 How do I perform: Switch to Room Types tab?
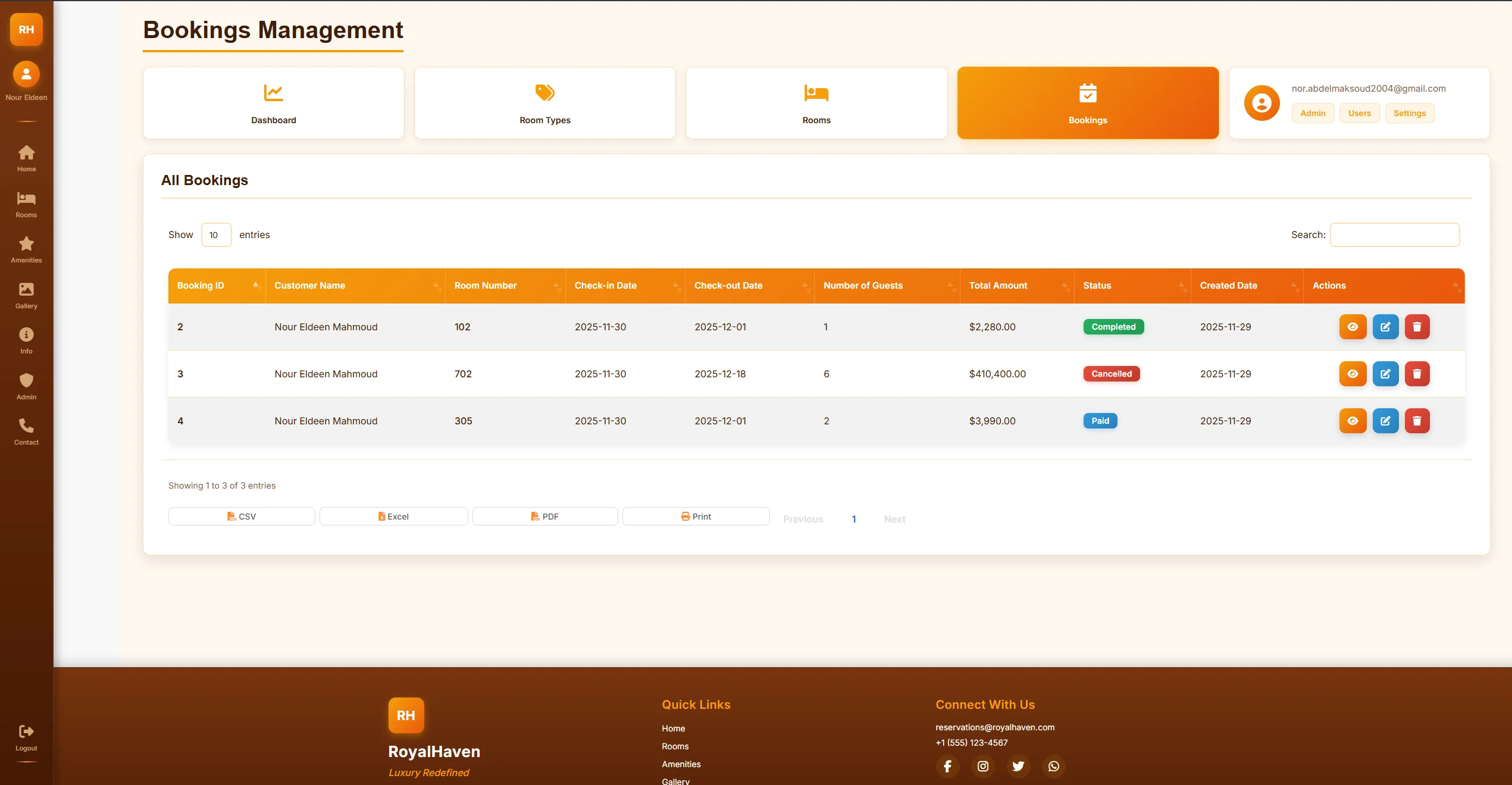tap(545, 103)
